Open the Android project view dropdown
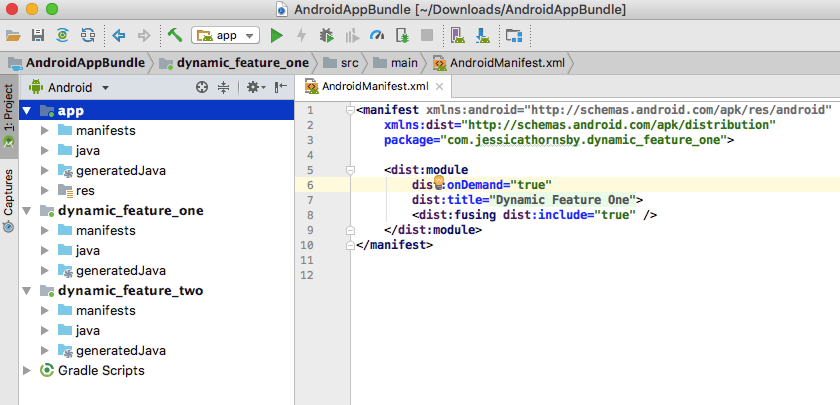This screenshot has height=405, width=840. click(69, 87)
